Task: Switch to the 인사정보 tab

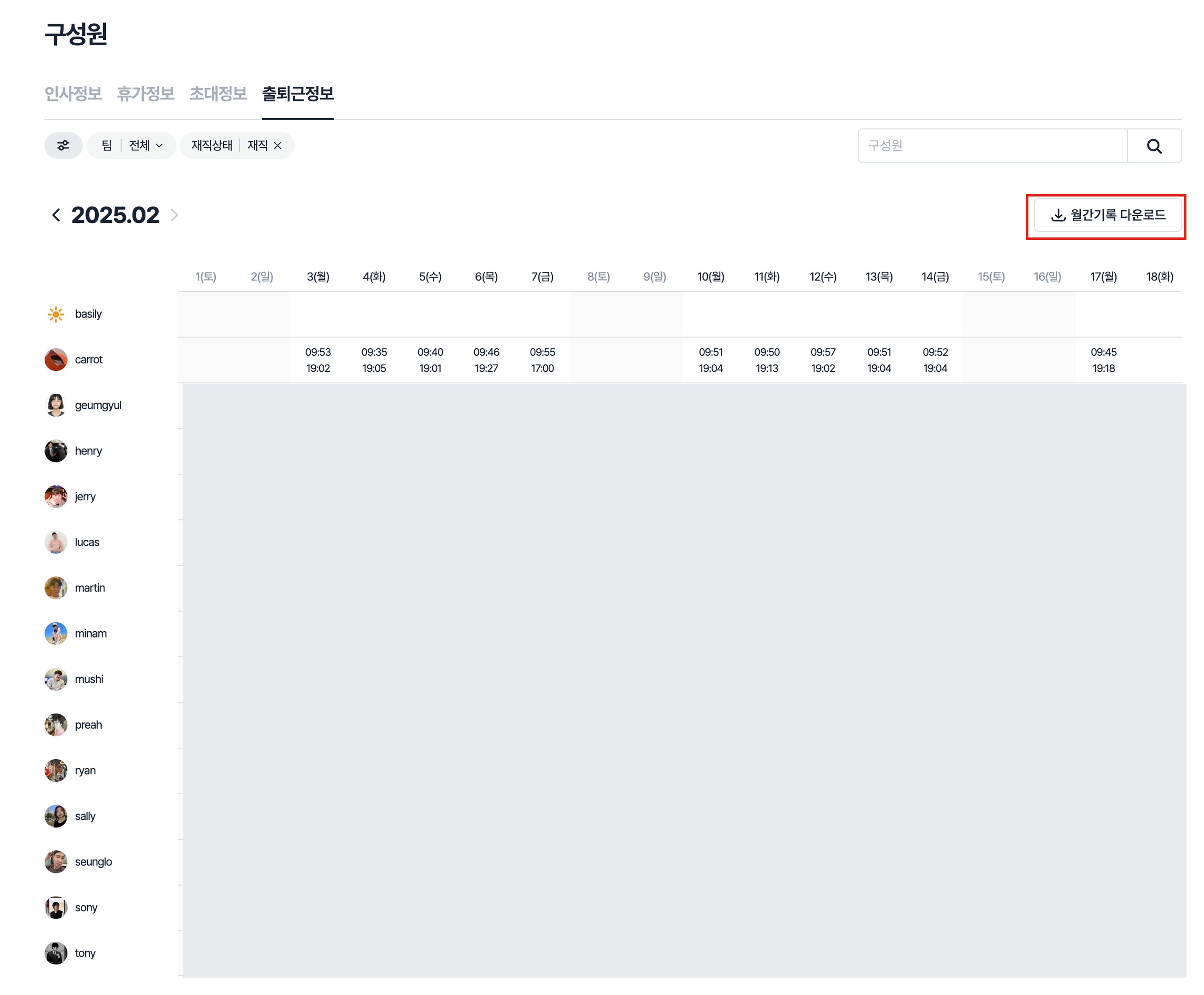Action: tap(73, 93)
